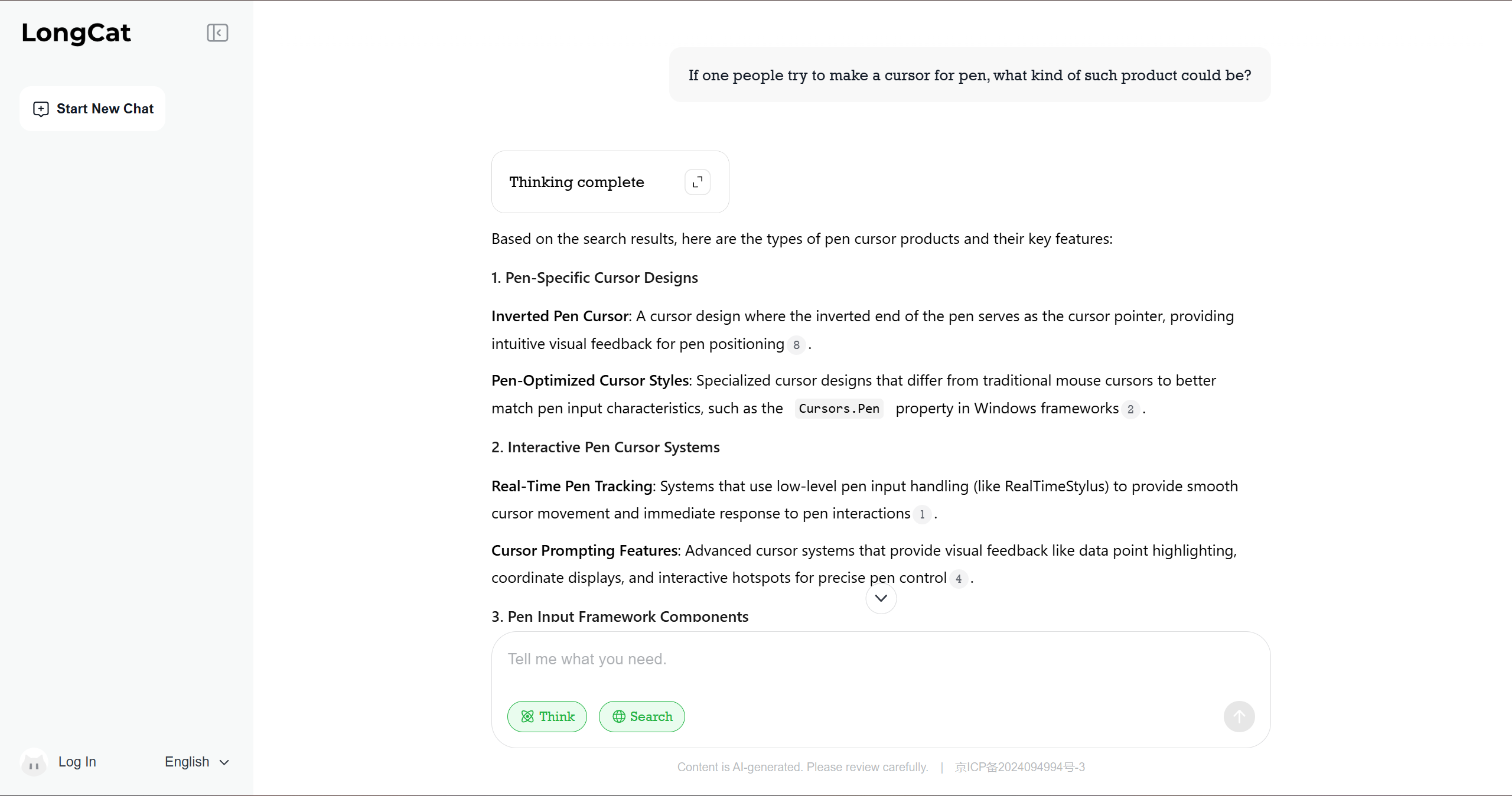Click the Log In link
Viewport: 1512px width, 796px height.
pos(77,762)
